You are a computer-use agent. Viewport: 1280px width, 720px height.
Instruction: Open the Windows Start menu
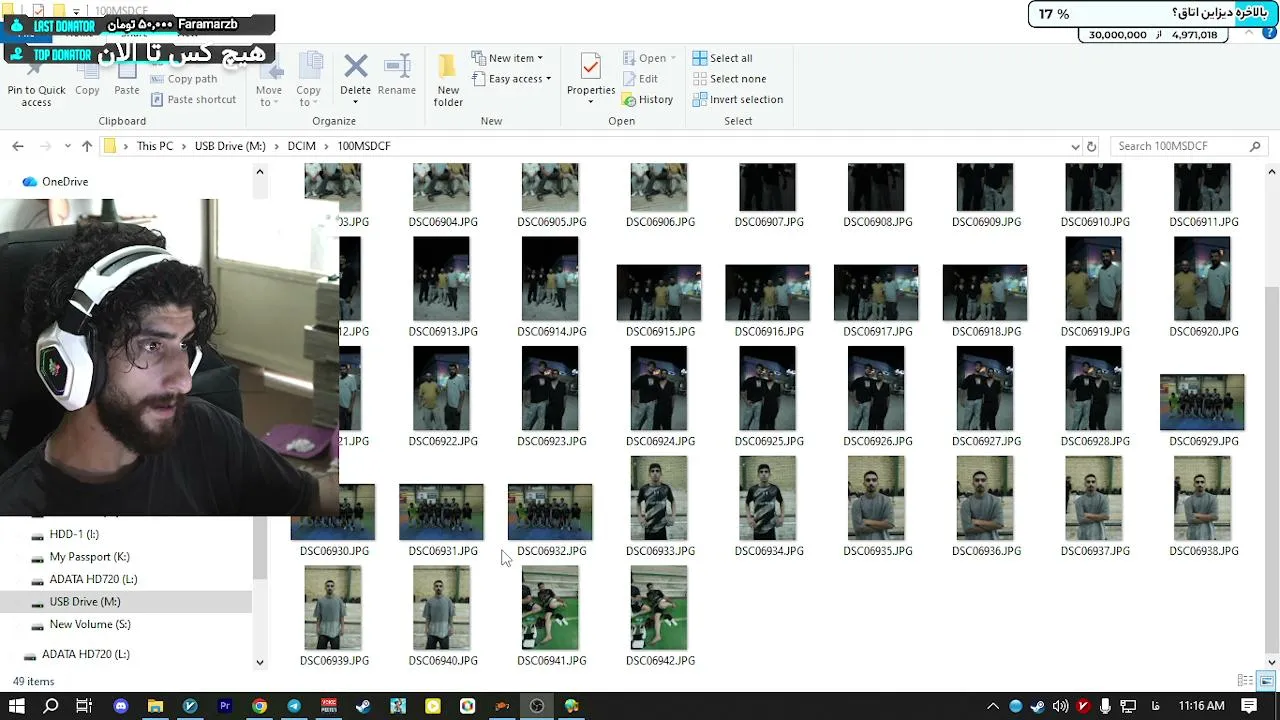tap(17, 706)
